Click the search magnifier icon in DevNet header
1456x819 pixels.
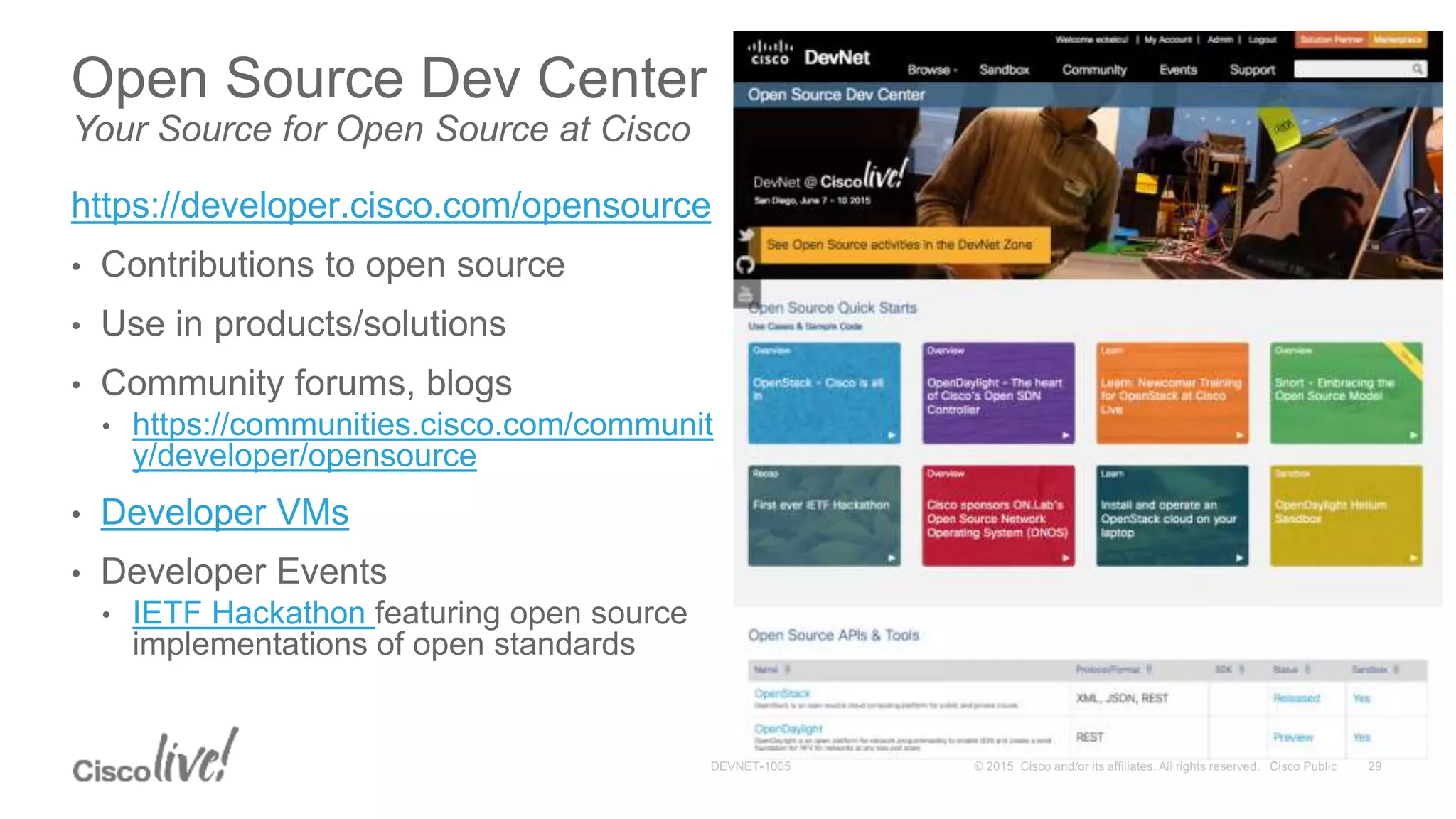click(x=1417, y=69)
